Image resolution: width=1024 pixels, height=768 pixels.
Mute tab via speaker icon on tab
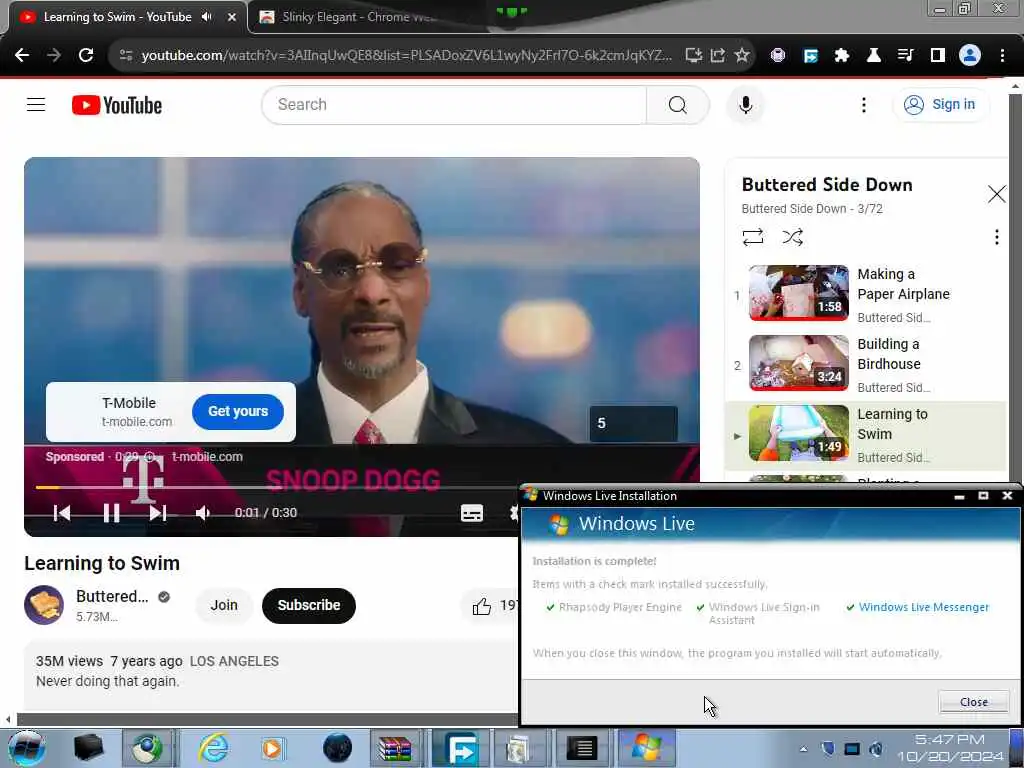(207, 17)
